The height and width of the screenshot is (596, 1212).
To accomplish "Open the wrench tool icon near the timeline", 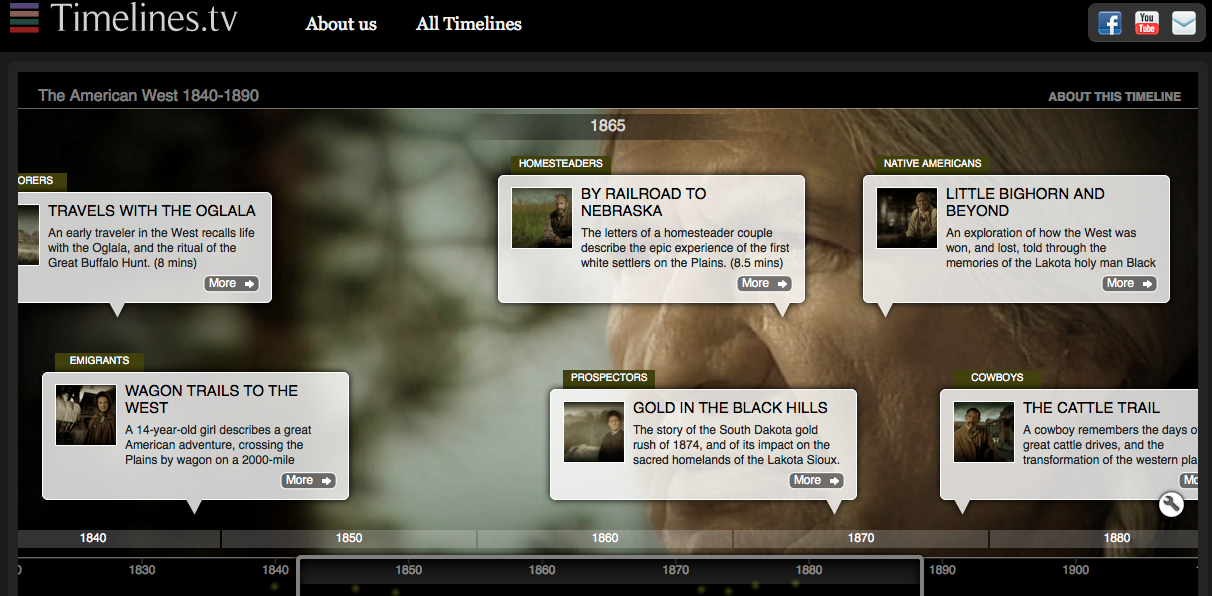I will click(1171, 505).
